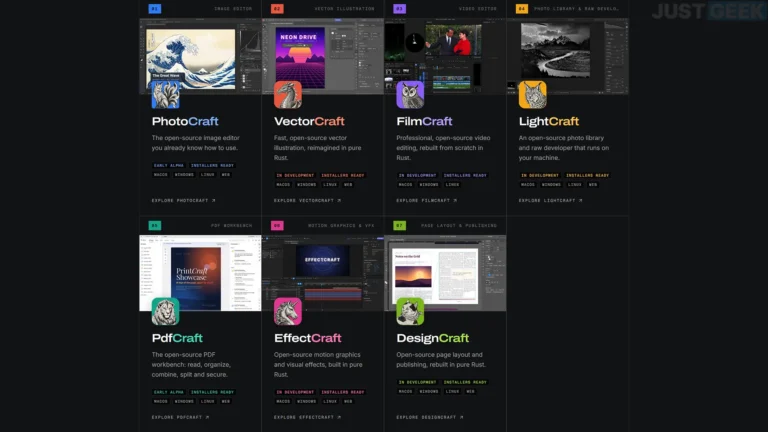The image size is (768, 432).
Task: Click PhotoCraft's macOS platform tag
Action: [161, 175]
